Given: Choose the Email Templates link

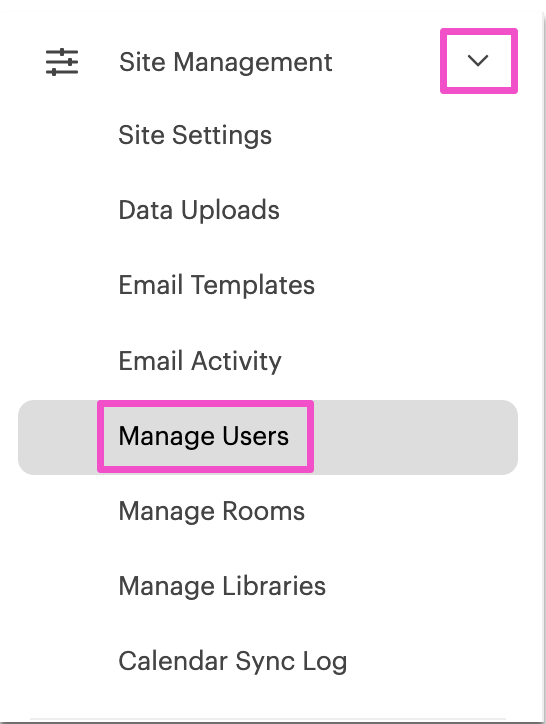Looking at the screenshot, I should coord(217,285).
